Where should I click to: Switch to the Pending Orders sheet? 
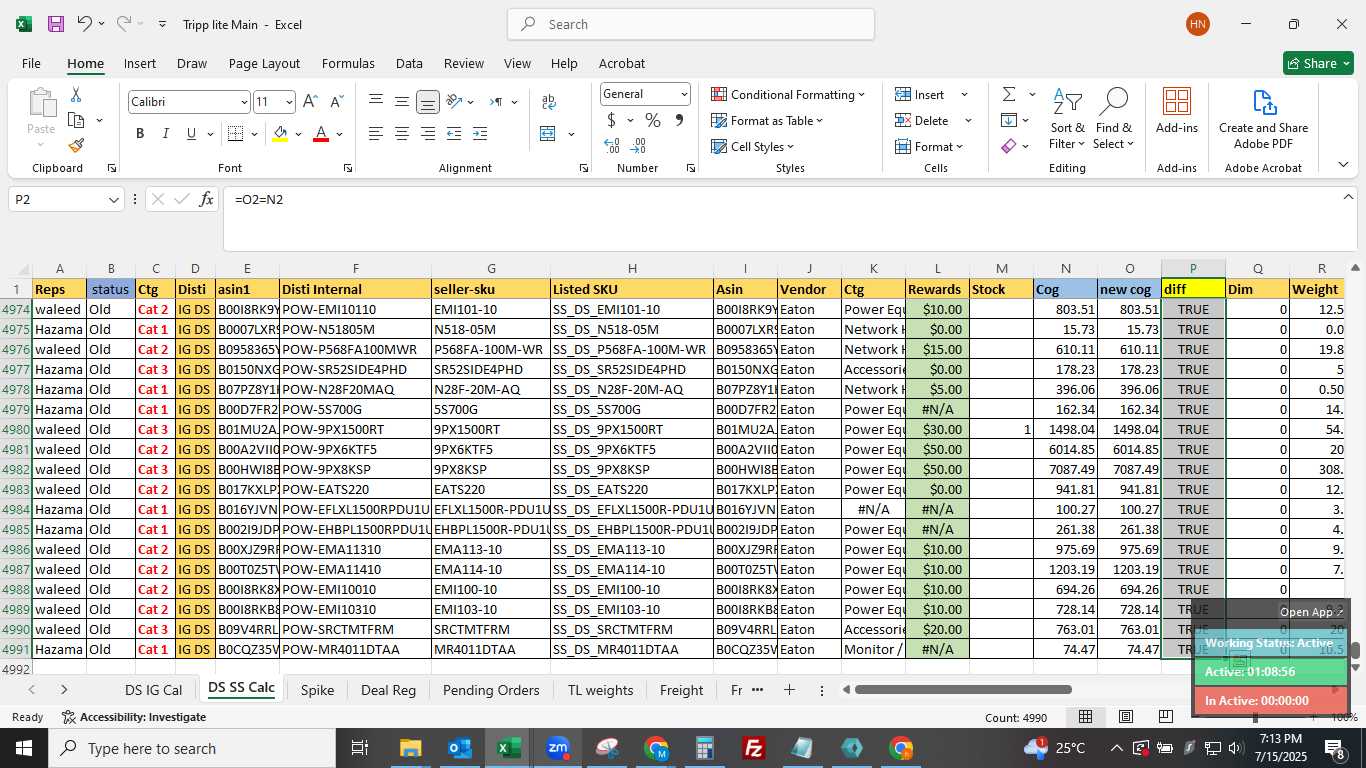tap(491, 690)
